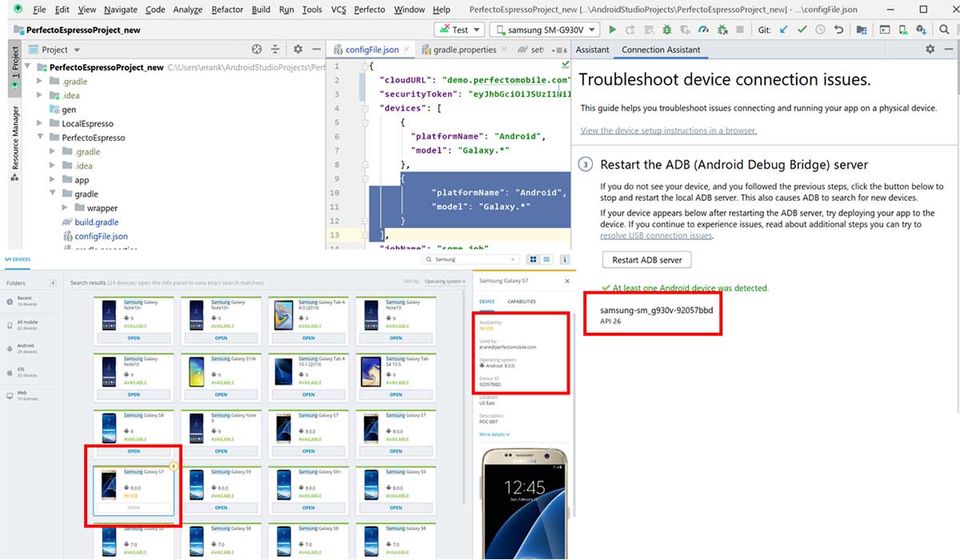Click the collapse-all icon in Project panel
The image size is (960, 560).
275,49
